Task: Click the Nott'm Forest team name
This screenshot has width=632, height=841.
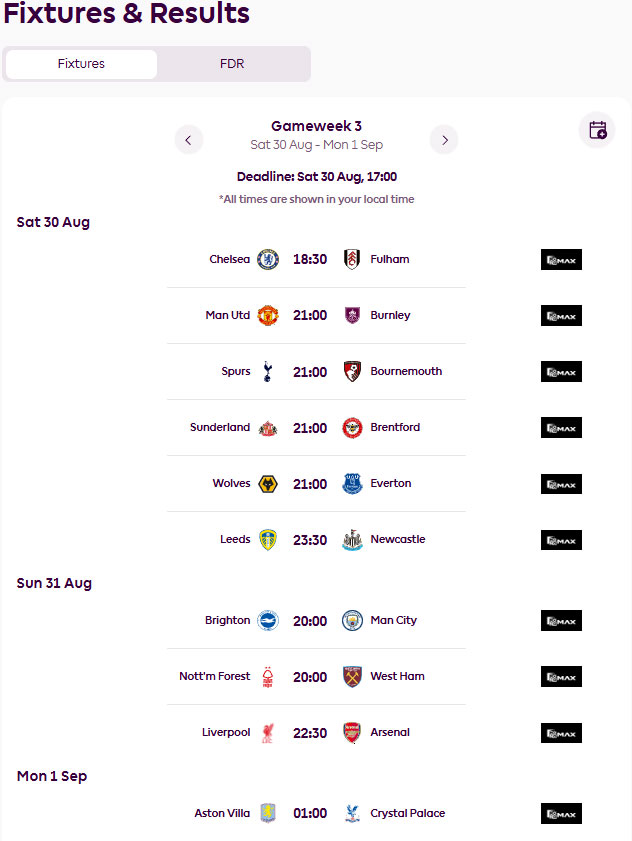Action: (215, 676)
